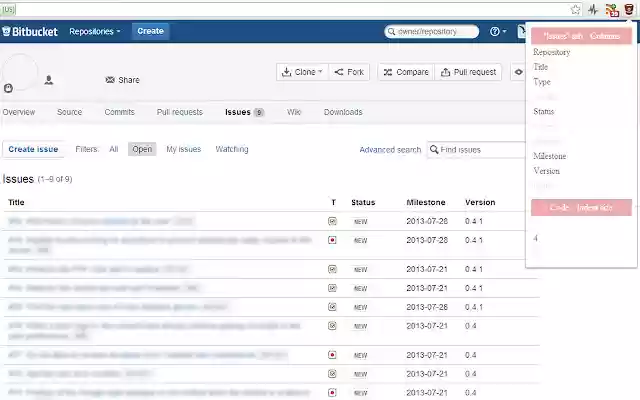Click the Create button in header
Screen dimensions: 640x400
point(150,31)
